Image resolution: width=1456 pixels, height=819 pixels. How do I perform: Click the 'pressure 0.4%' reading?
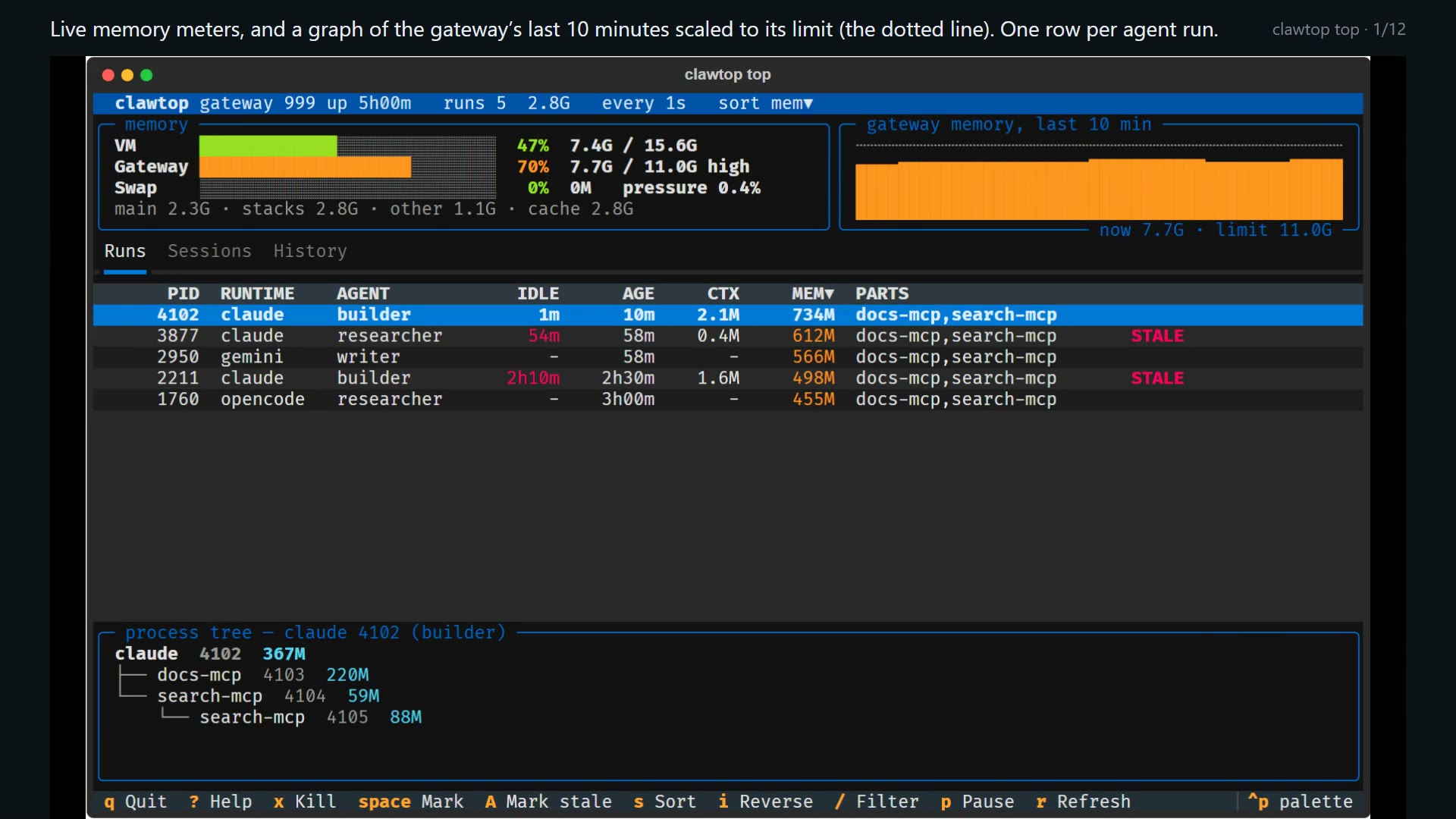click(x=692, y=188)
